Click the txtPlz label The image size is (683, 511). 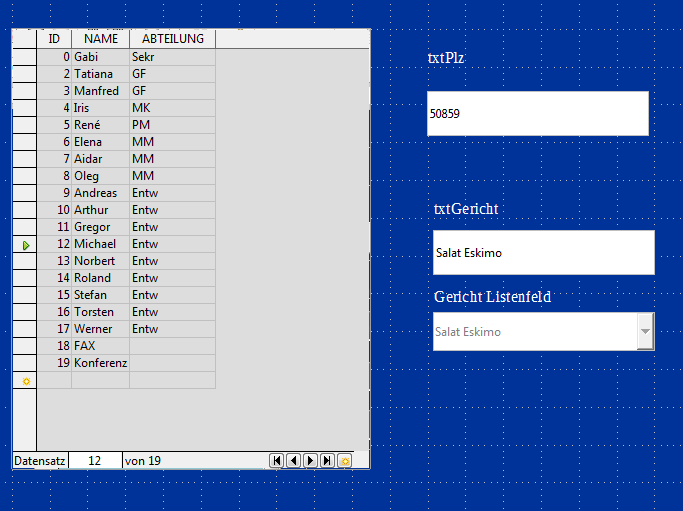[x=446, y=58]
